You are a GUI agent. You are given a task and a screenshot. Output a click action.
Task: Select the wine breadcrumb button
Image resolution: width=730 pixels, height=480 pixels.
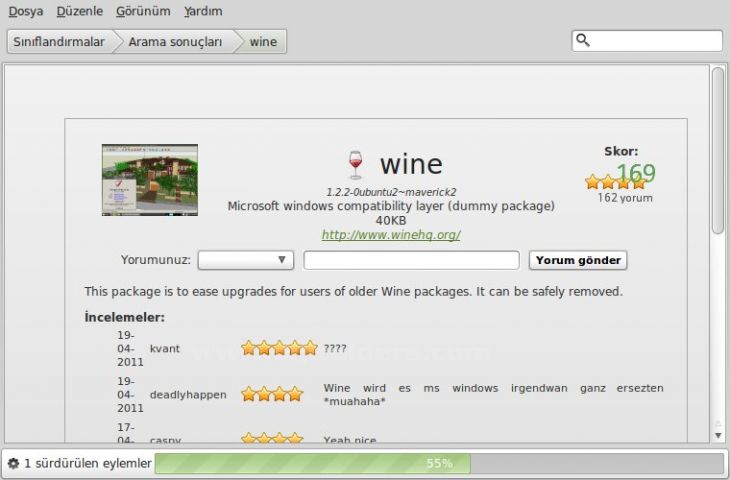263,42
